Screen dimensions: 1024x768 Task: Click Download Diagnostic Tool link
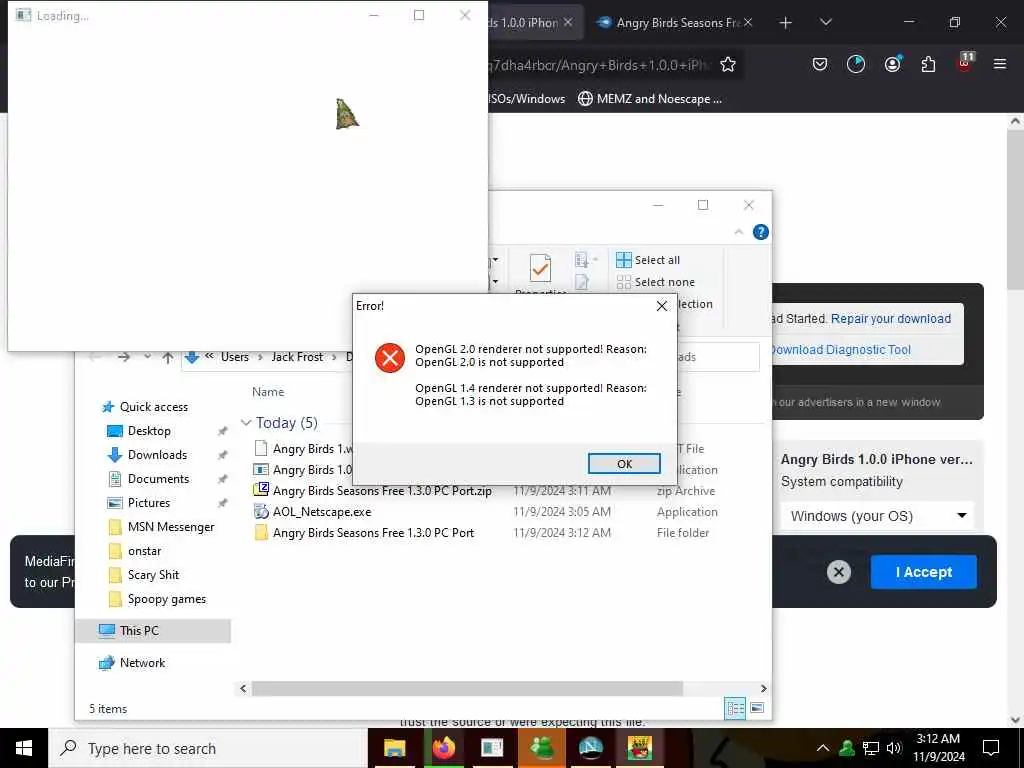[841, 350]
